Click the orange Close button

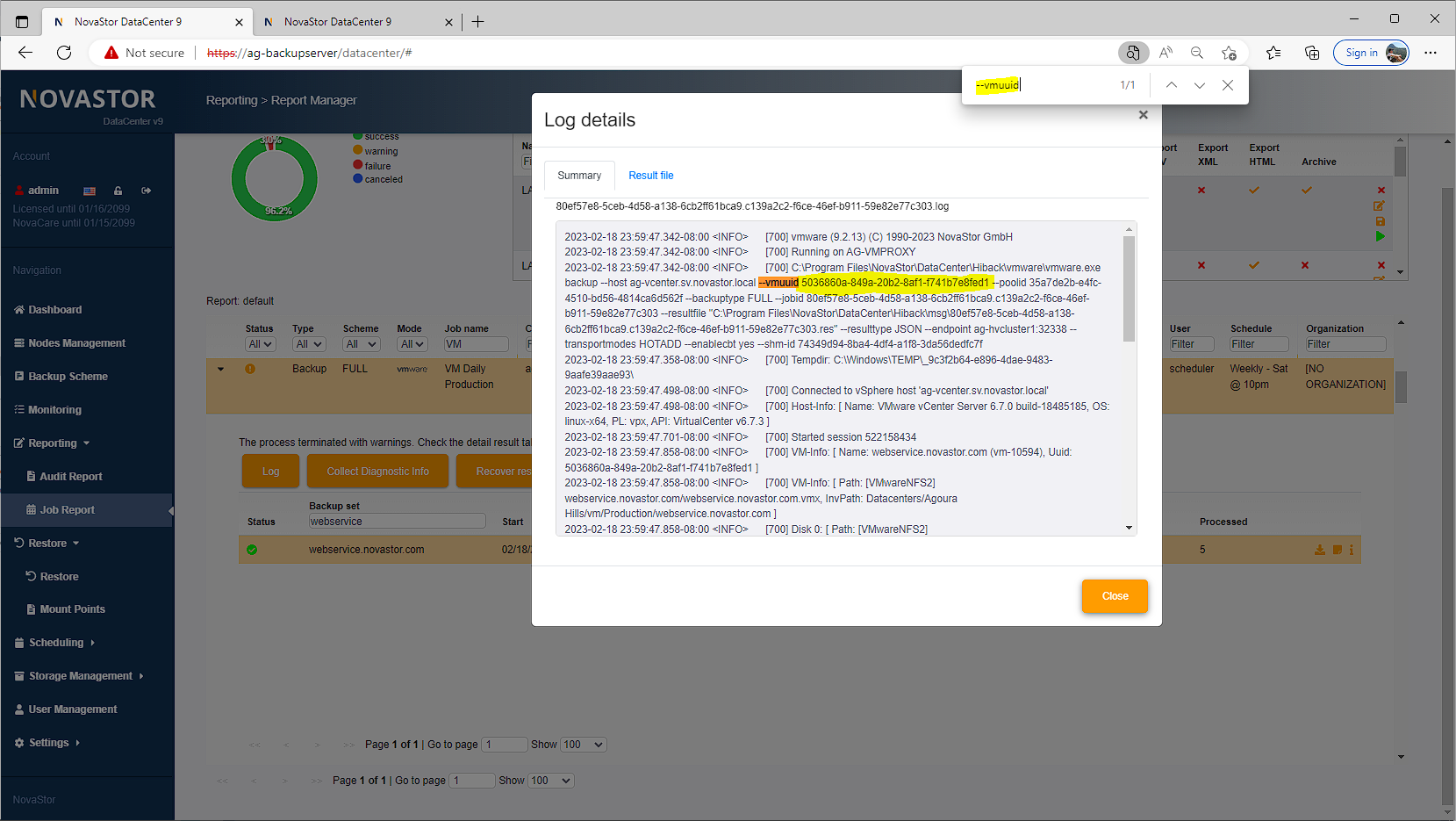(1115, 596)
